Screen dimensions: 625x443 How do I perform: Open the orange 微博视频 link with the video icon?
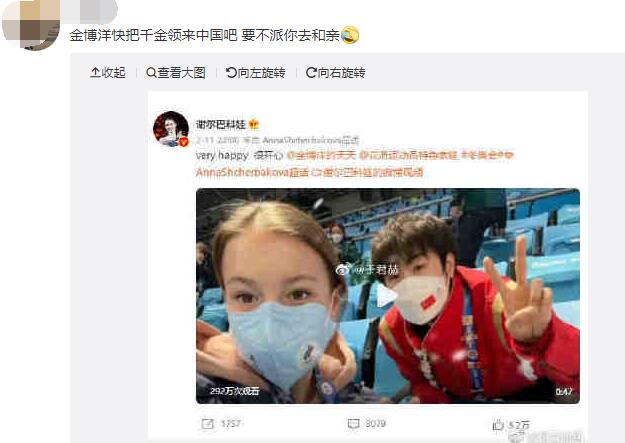click(x=367, y=172)
